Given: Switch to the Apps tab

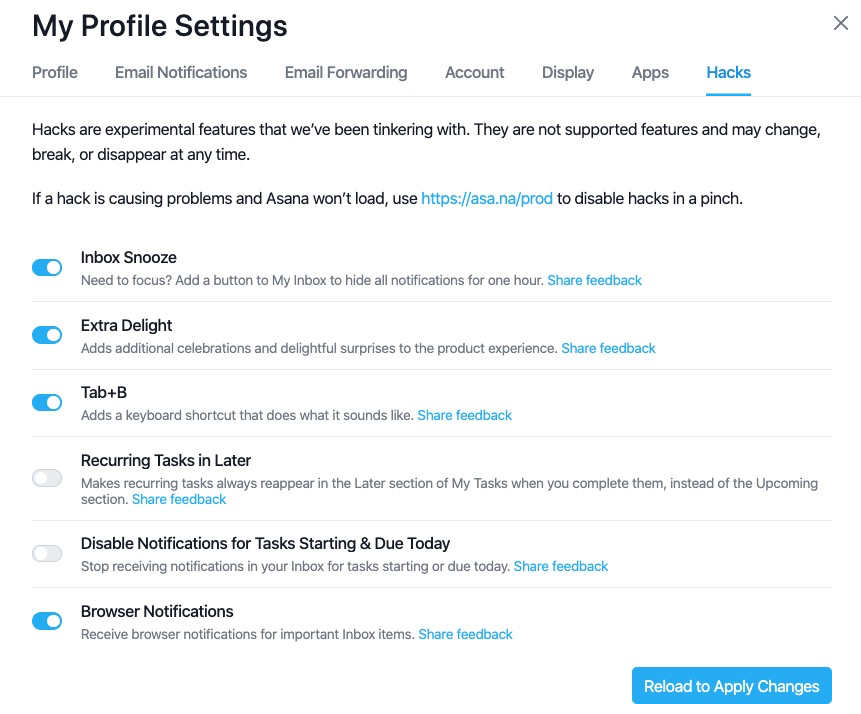Looking at the screenshot, I should click(x=650, y=73).
